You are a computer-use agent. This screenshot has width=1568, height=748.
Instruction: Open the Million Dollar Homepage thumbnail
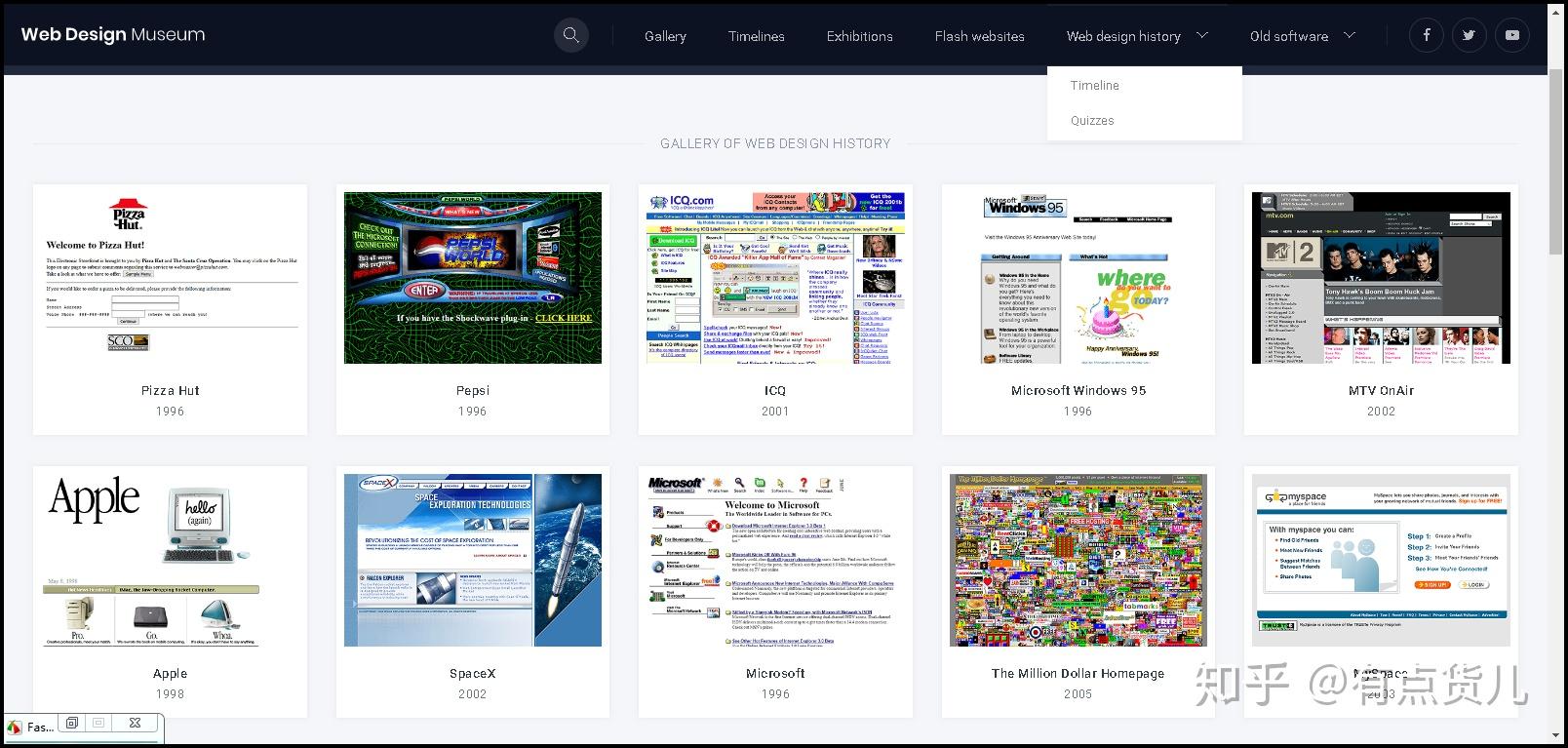(x=1078, y=561)
